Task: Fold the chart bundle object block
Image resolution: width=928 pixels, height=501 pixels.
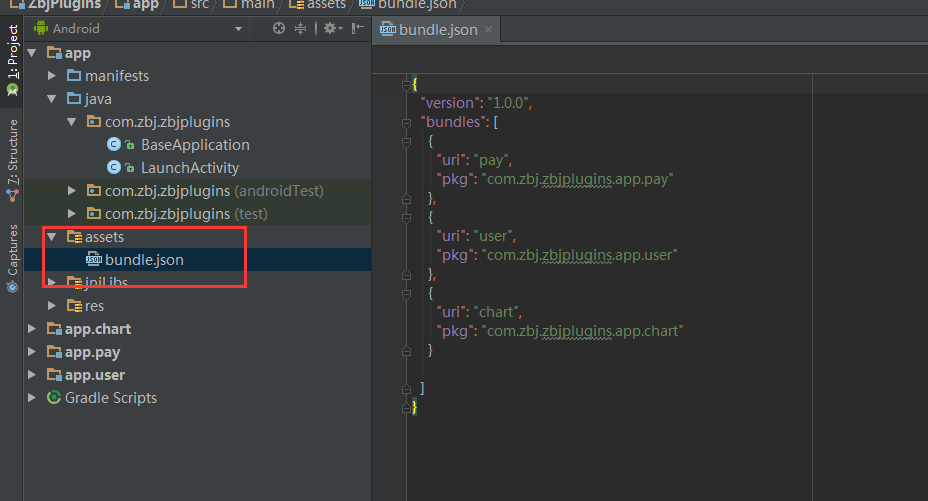Action: pos(406,294)
